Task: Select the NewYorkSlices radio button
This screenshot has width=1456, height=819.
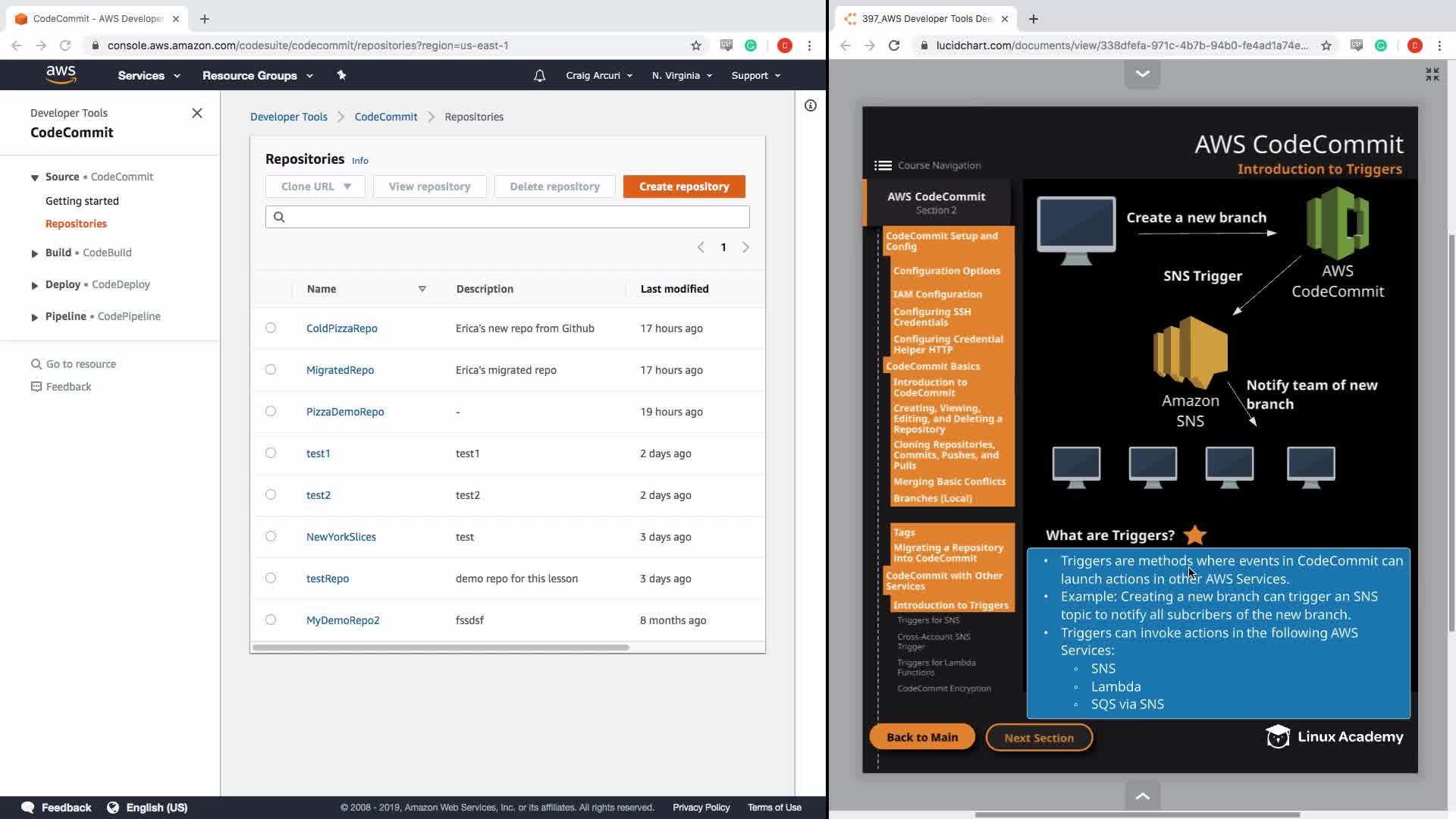Action: pyautogui.click(x=271, y=536)
